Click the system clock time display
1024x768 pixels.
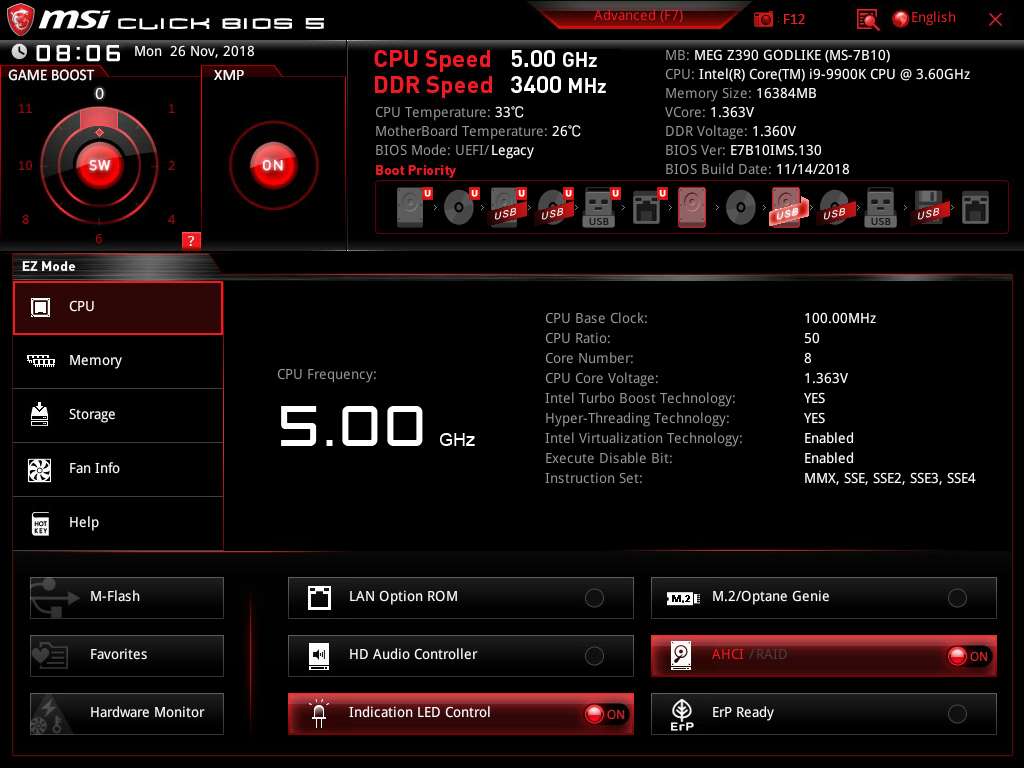click(x=78, y=52)
